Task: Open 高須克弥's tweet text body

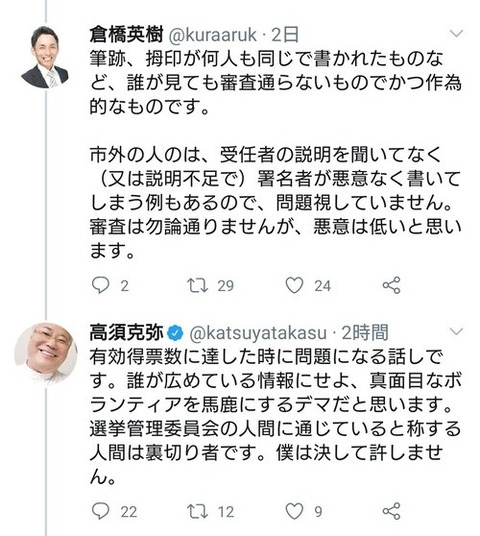Action: pos(275,416)
